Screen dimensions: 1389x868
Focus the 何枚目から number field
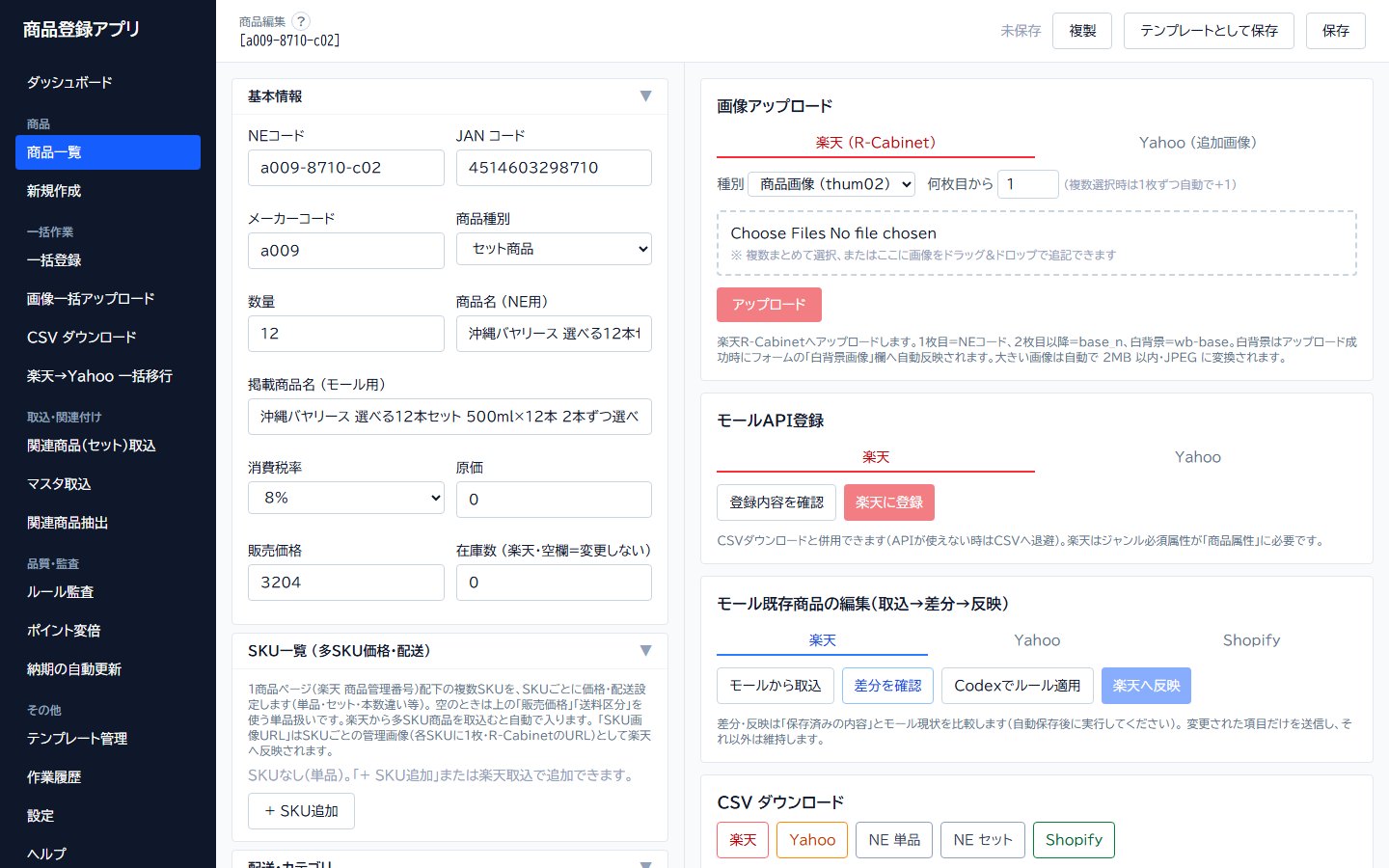click(1028, 184)
